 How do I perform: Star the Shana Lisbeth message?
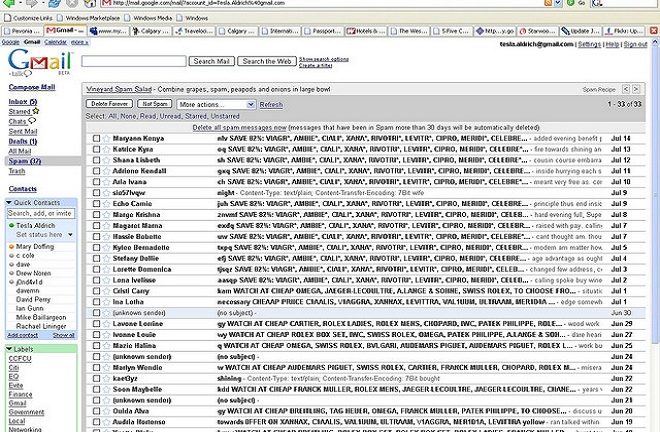pos(106,160)
